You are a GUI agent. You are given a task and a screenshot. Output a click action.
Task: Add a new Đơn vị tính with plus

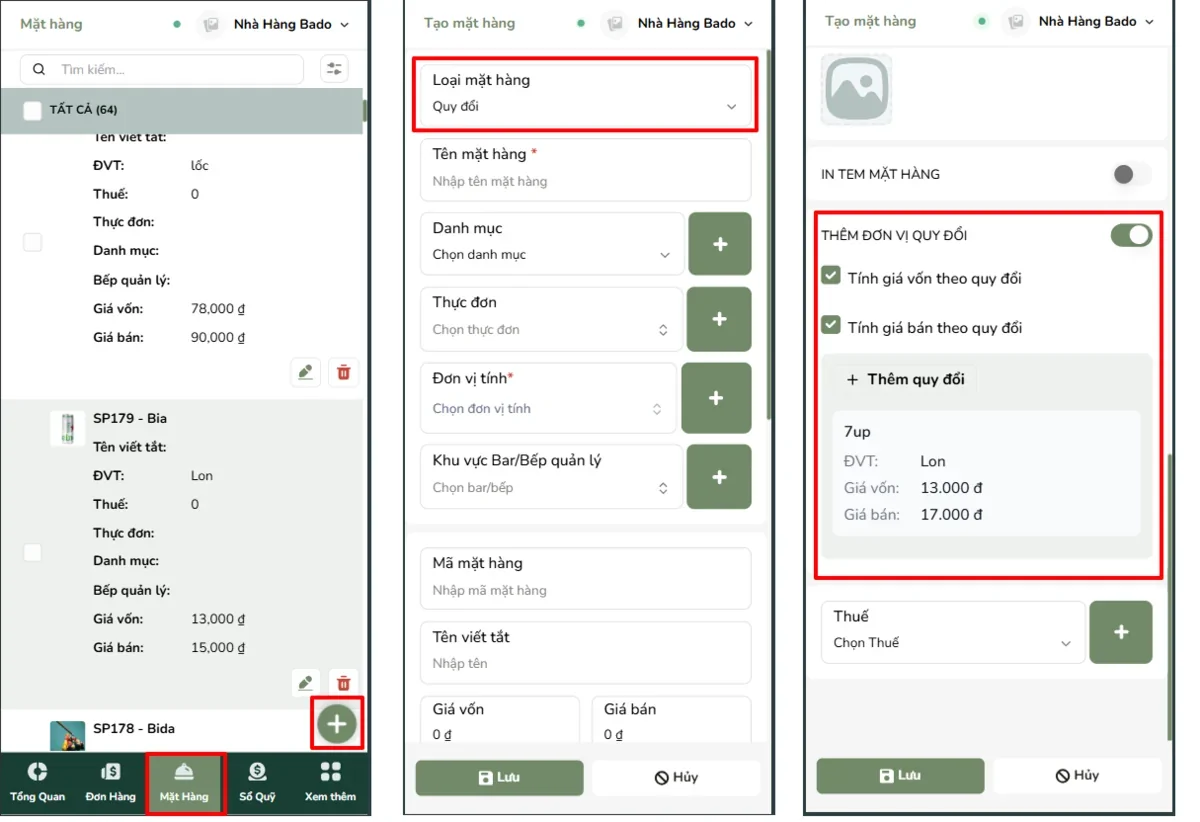[716, 398]
